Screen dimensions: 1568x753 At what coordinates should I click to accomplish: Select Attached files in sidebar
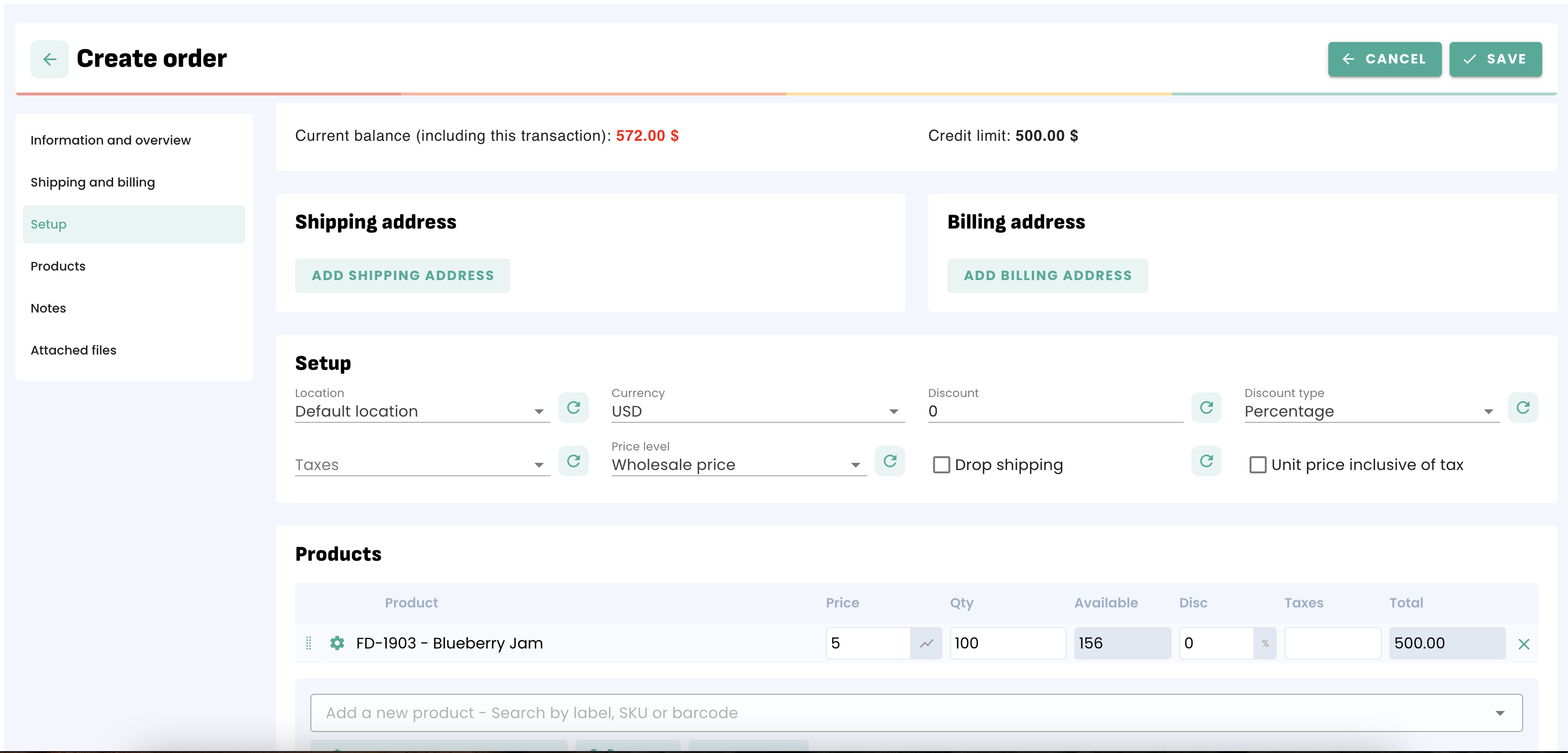(73, 350)
